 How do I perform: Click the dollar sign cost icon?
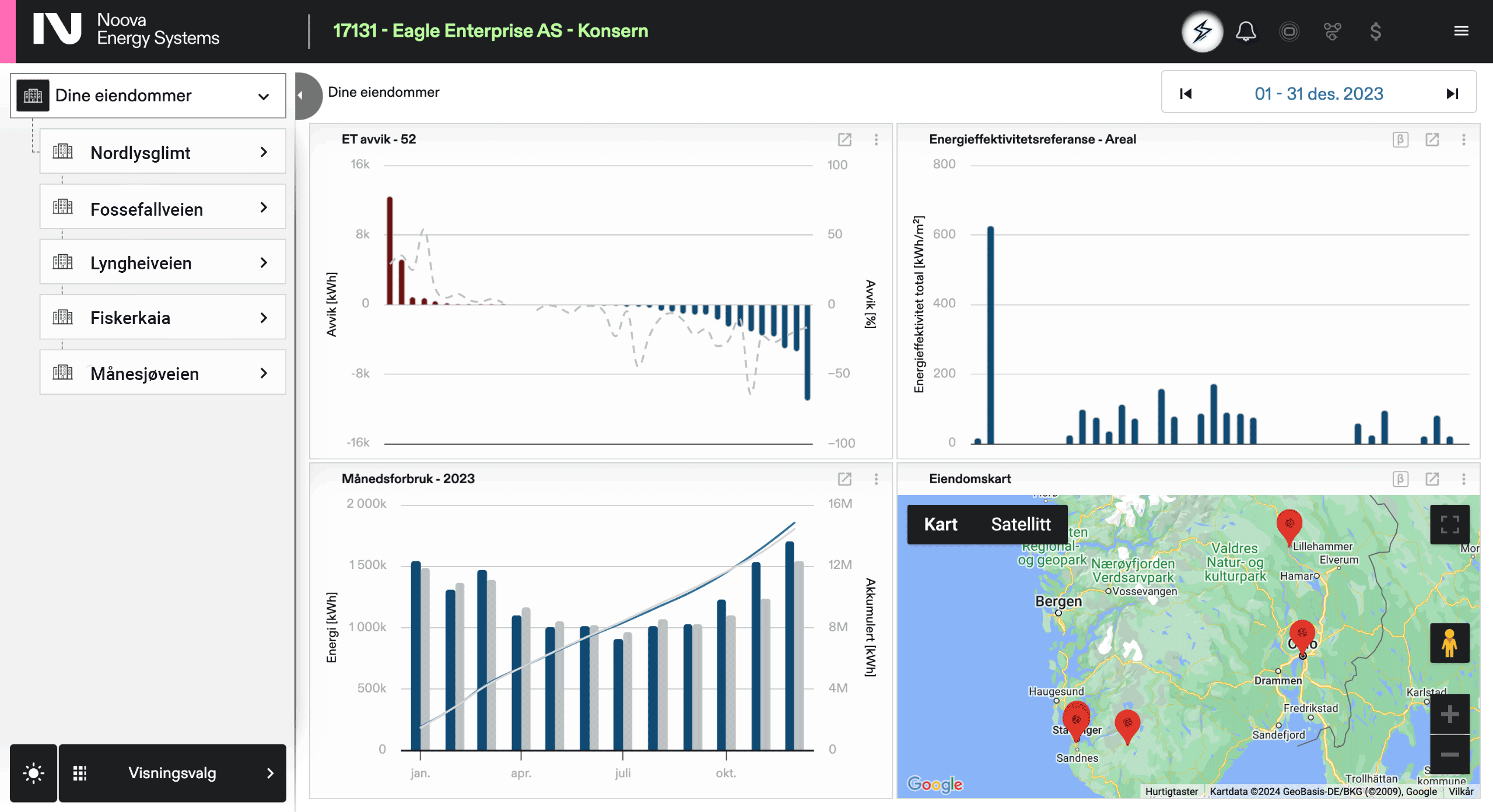point(1375,31)
